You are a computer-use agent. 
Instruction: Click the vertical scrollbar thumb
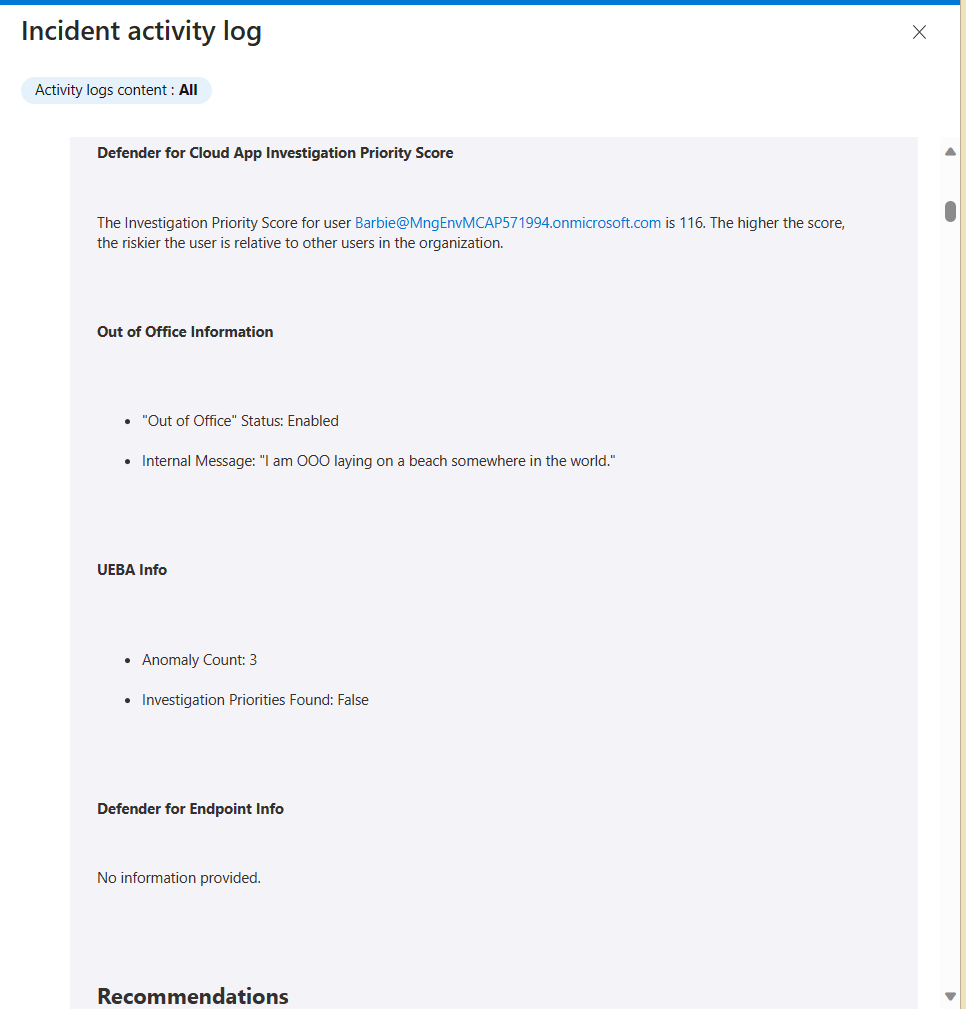(950, 212)
